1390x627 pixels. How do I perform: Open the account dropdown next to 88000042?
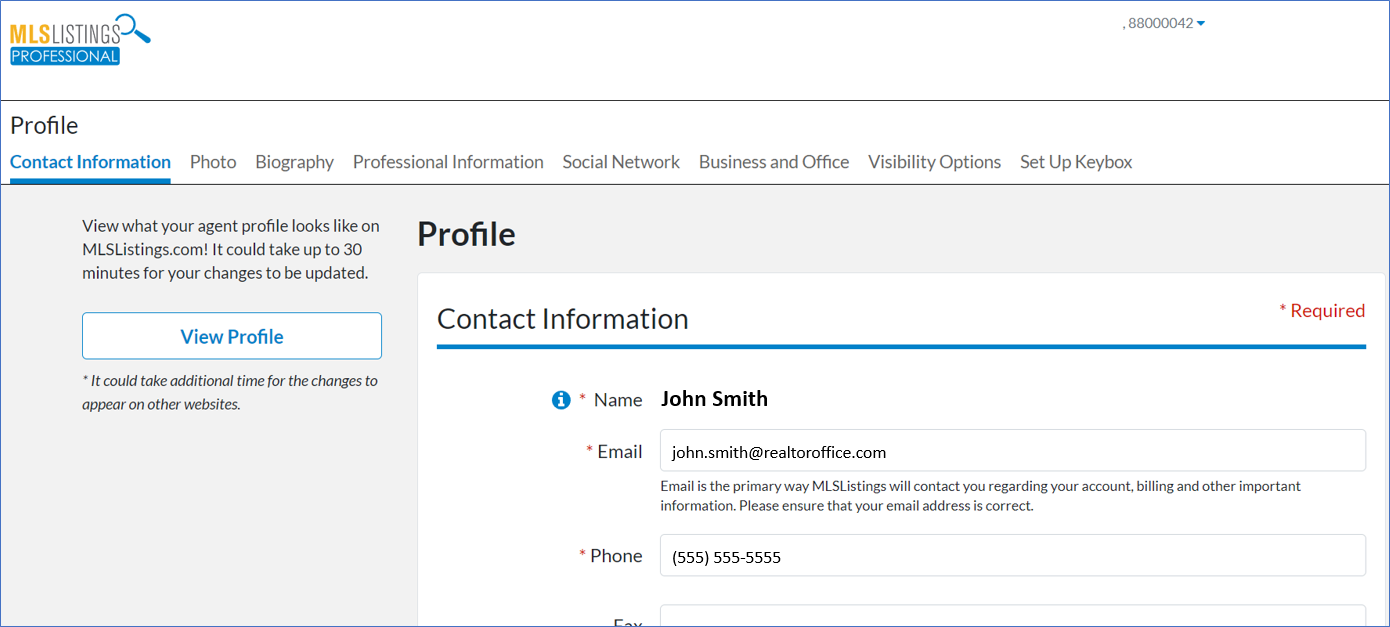pyautogui.click(x=1200, y=24)
